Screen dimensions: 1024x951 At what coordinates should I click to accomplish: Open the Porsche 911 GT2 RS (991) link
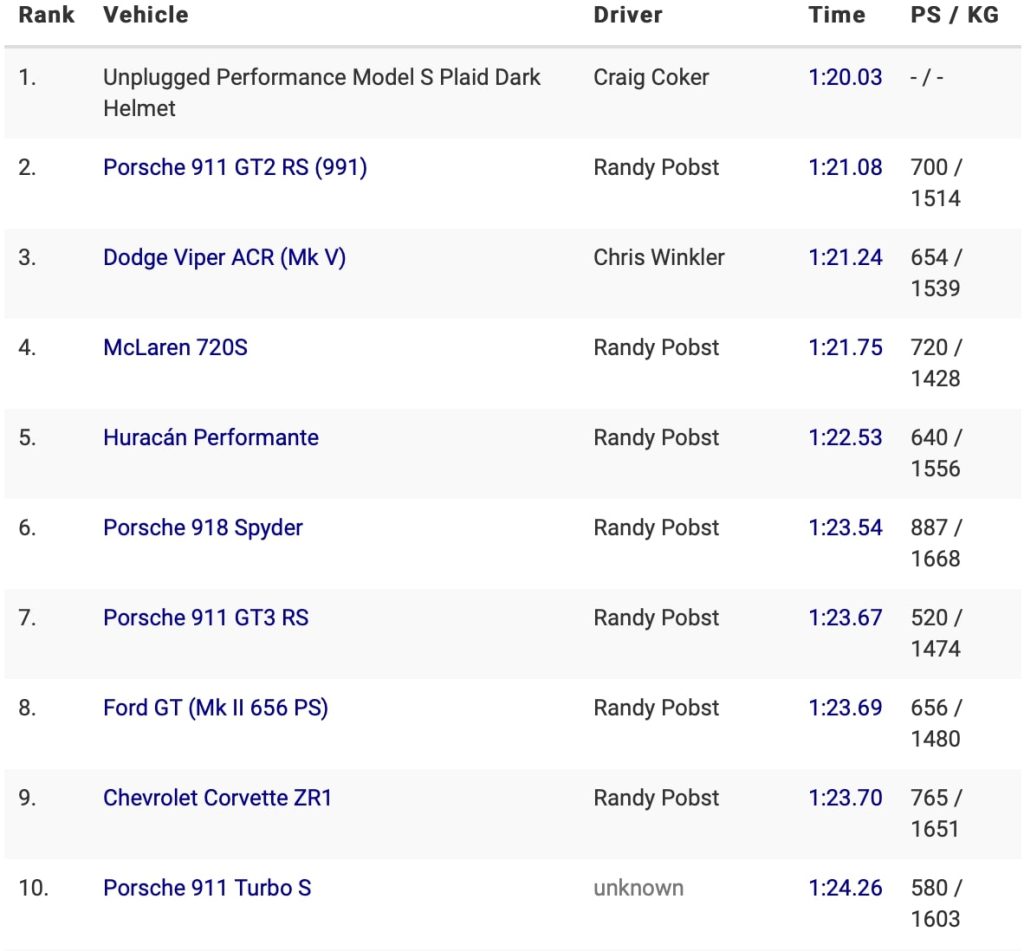[x=235, y=168]
